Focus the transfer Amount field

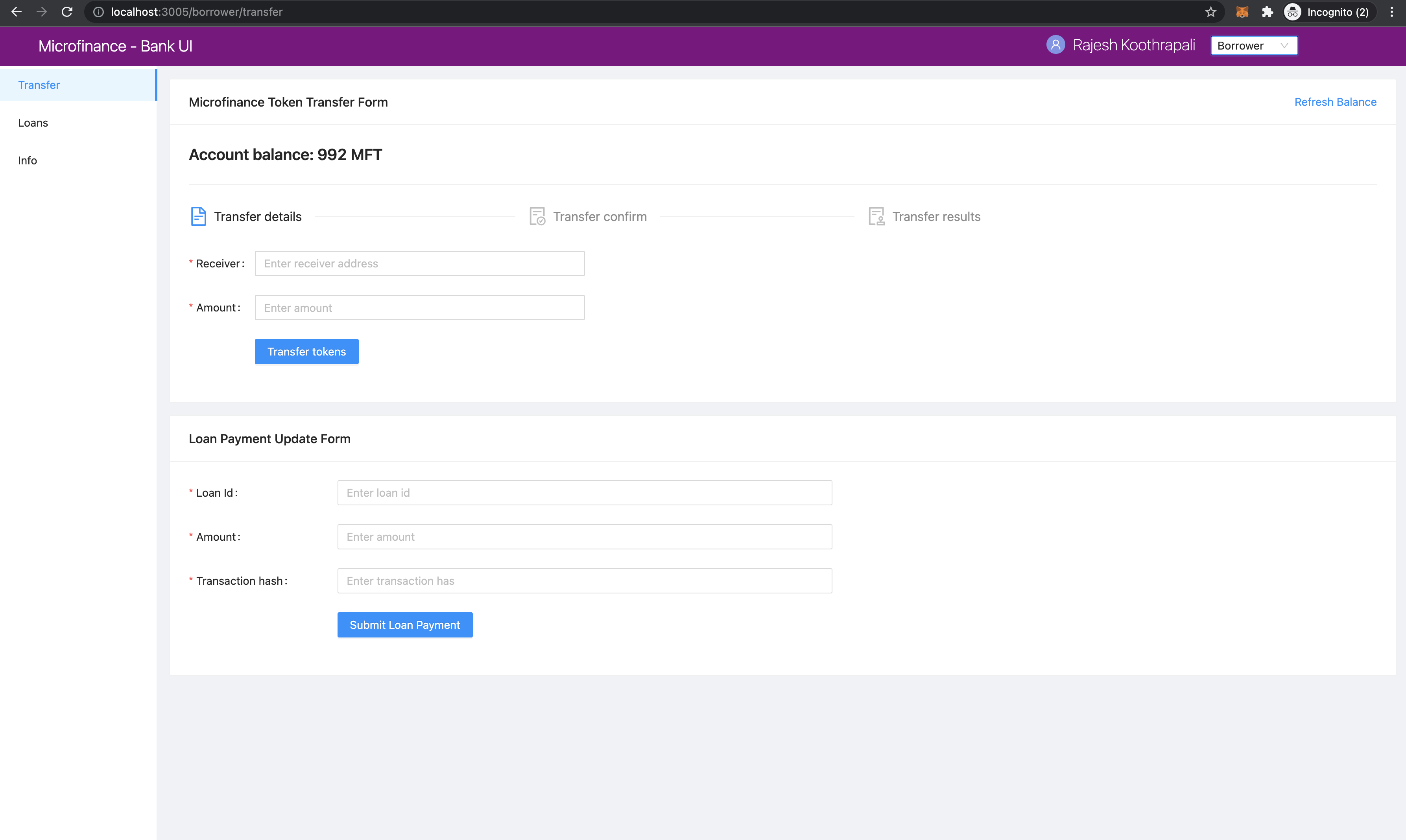click(420, 308)
